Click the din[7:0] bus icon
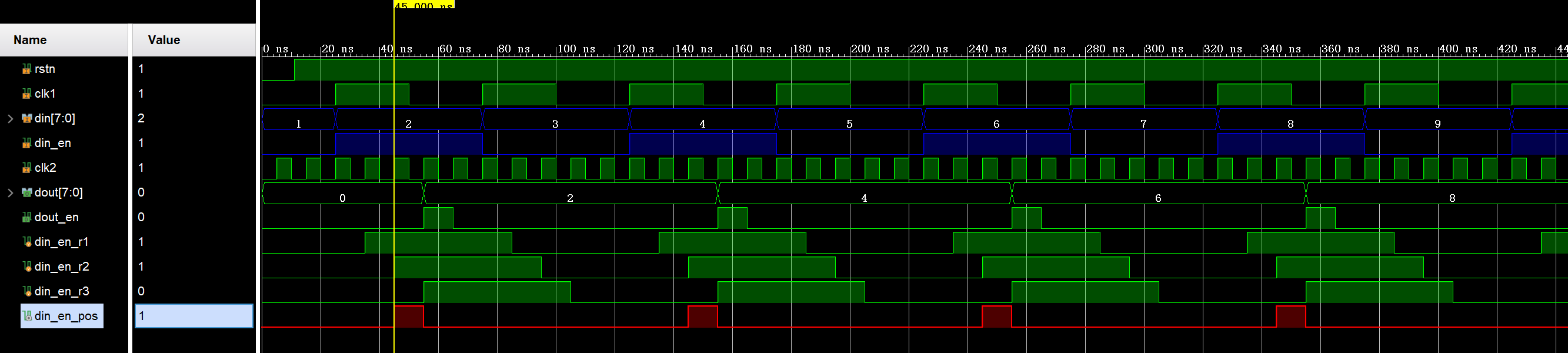 click(26, 118)
